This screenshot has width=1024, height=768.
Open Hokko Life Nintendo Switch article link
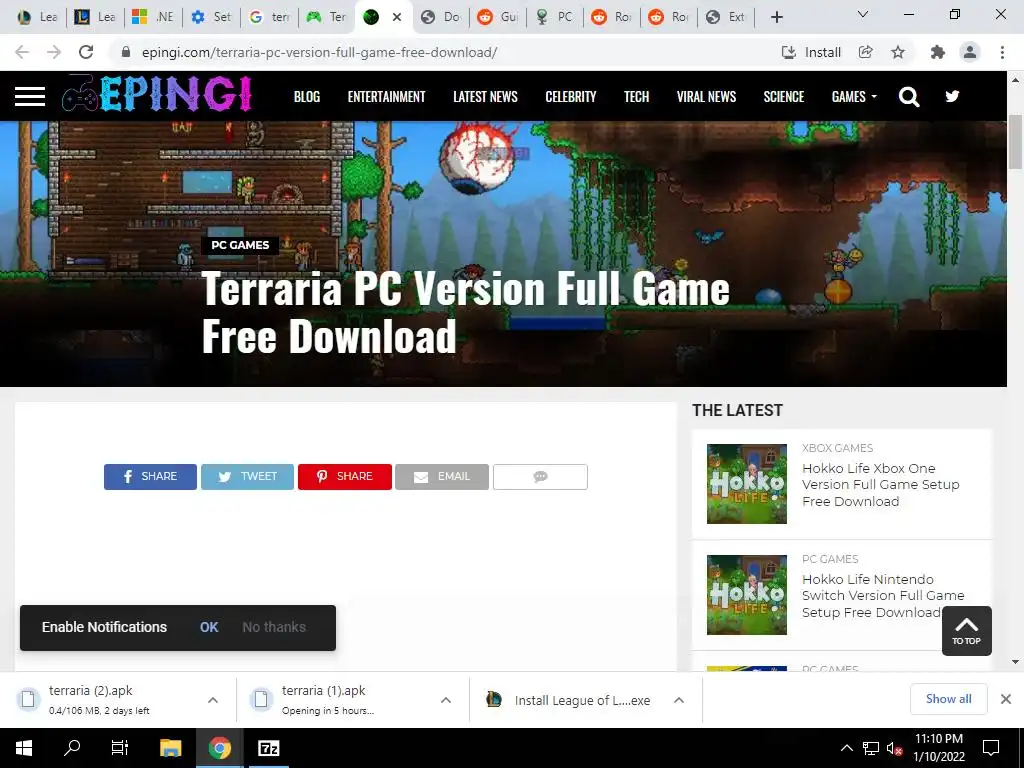tap(883, 596)
